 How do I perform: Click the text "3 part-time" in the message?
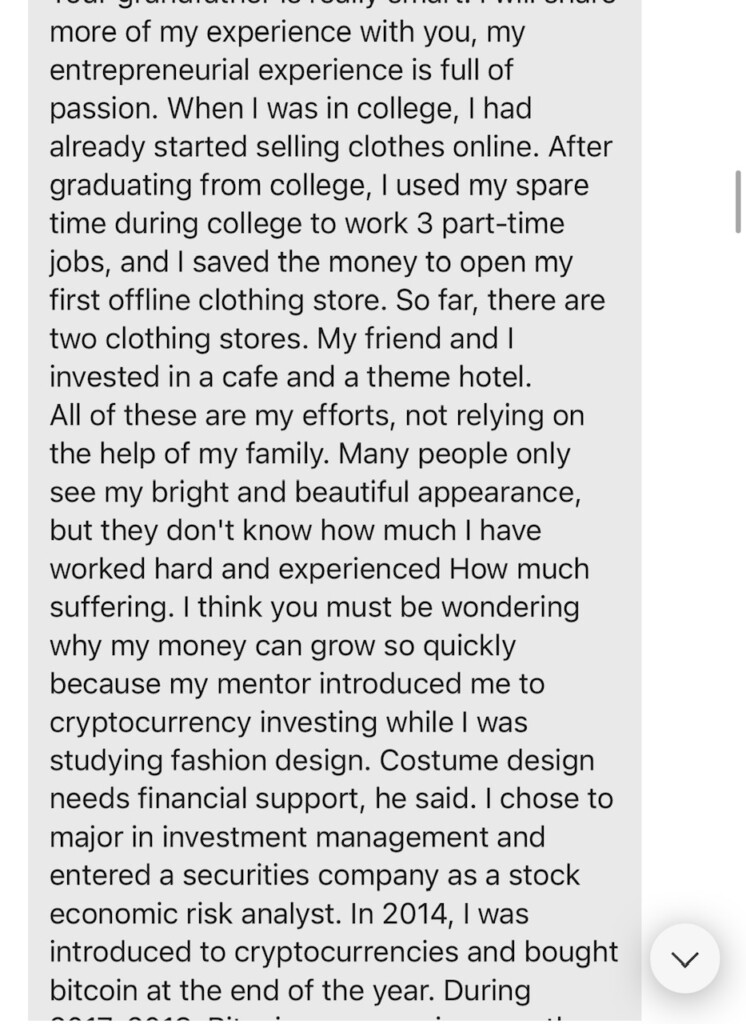pos(489,223)
